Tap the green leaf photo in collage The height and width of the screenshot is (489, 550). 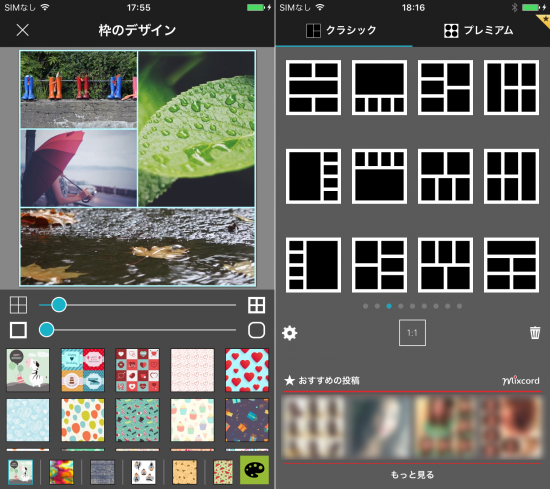pyautogui.click(x=196, y=129)
